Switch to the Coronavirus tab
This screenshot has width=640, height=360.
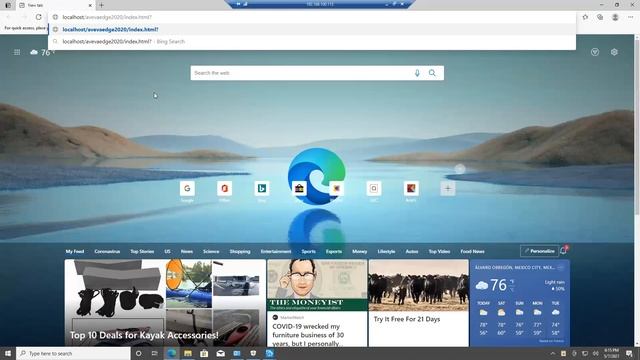(x=107, y=251)
